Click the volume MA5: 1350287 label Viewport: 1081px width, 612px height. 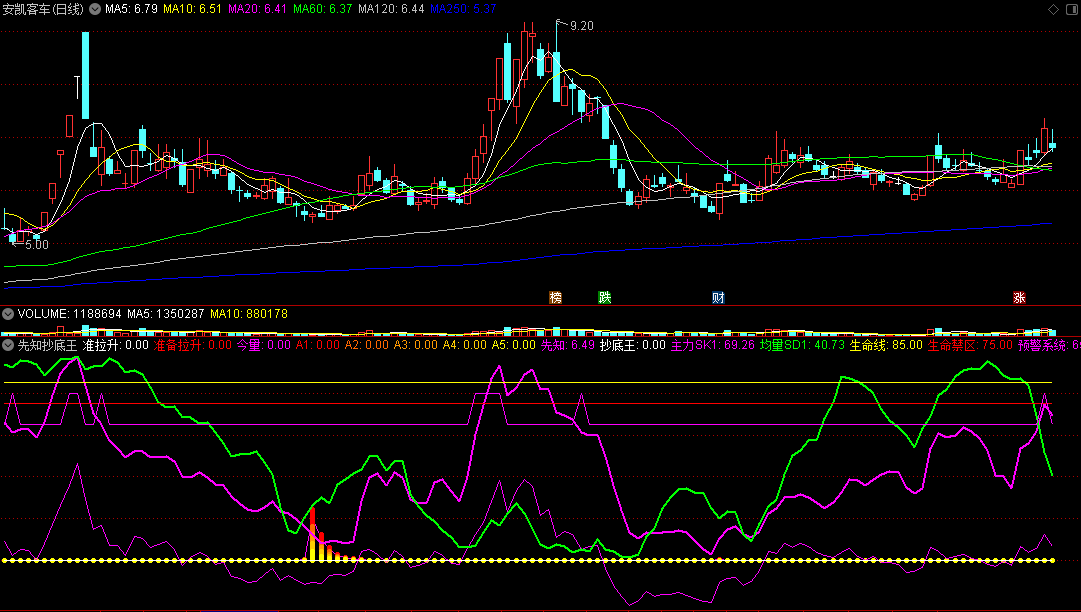point(165,314)
